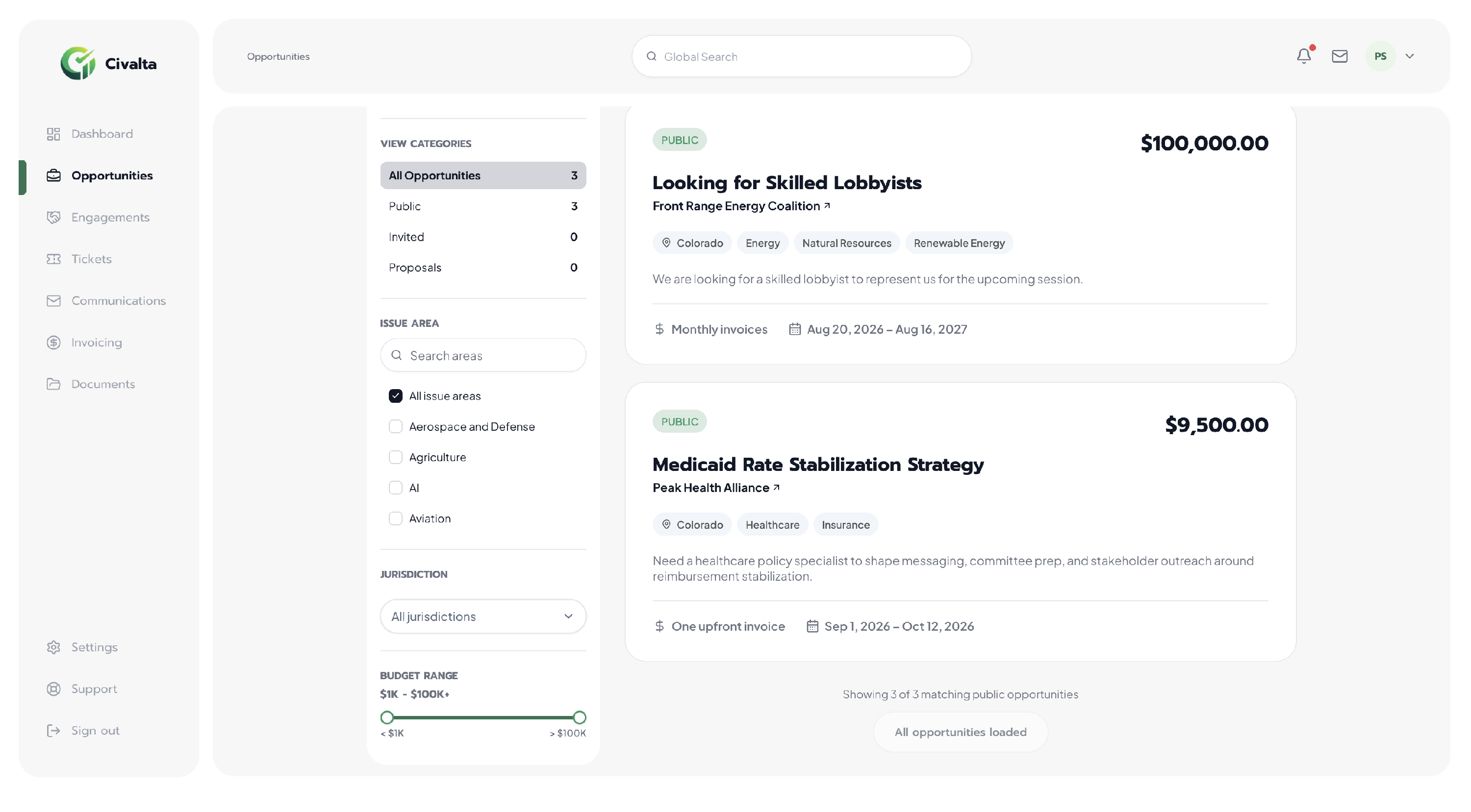Uncheck the All issue areas checkbox
Viewport: 1471px width, 812px height.
395,395
